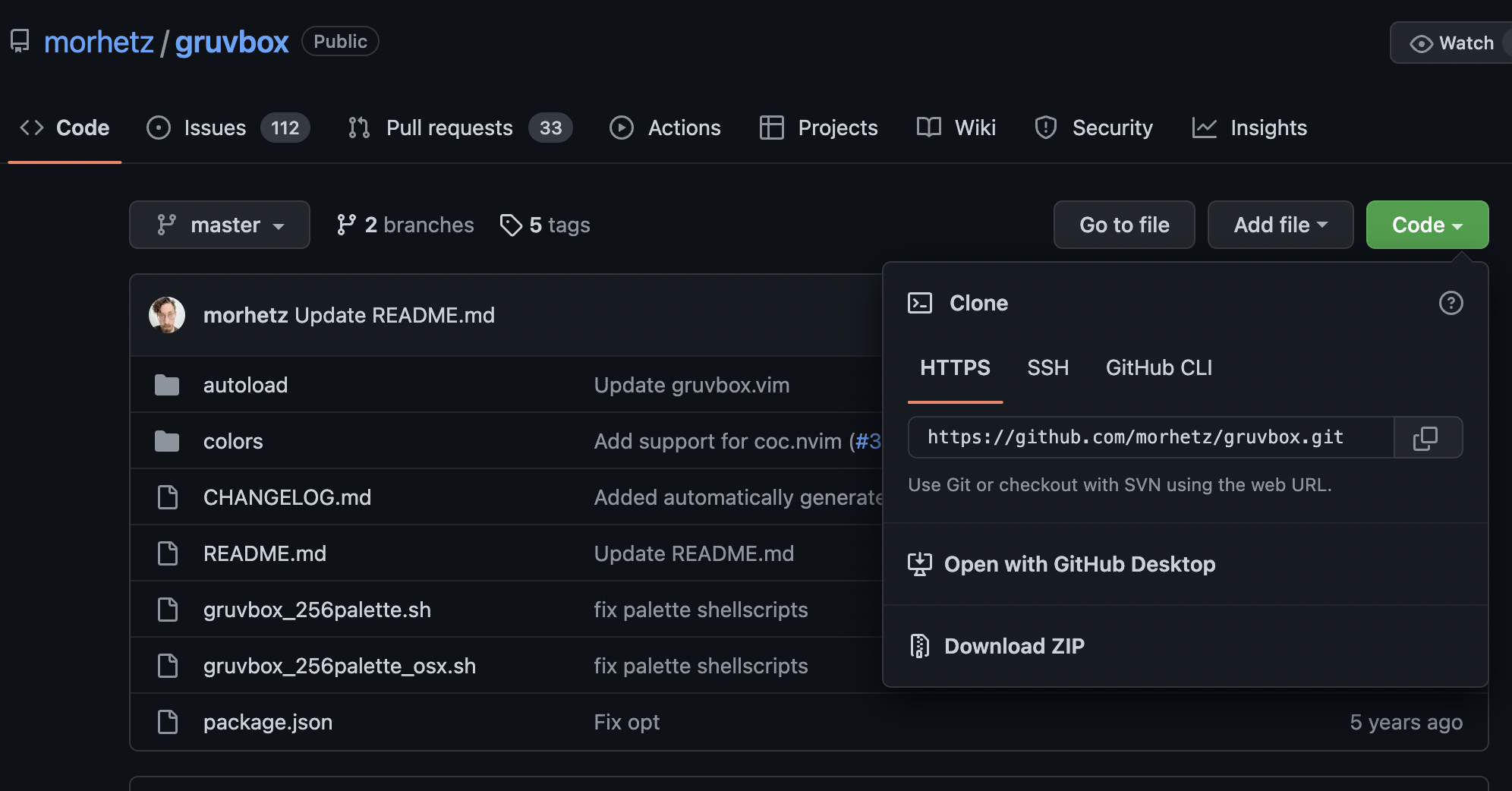Click the morhetz avatar thumbnail
The image size is (1512, 791).
(x=167, y=315)
